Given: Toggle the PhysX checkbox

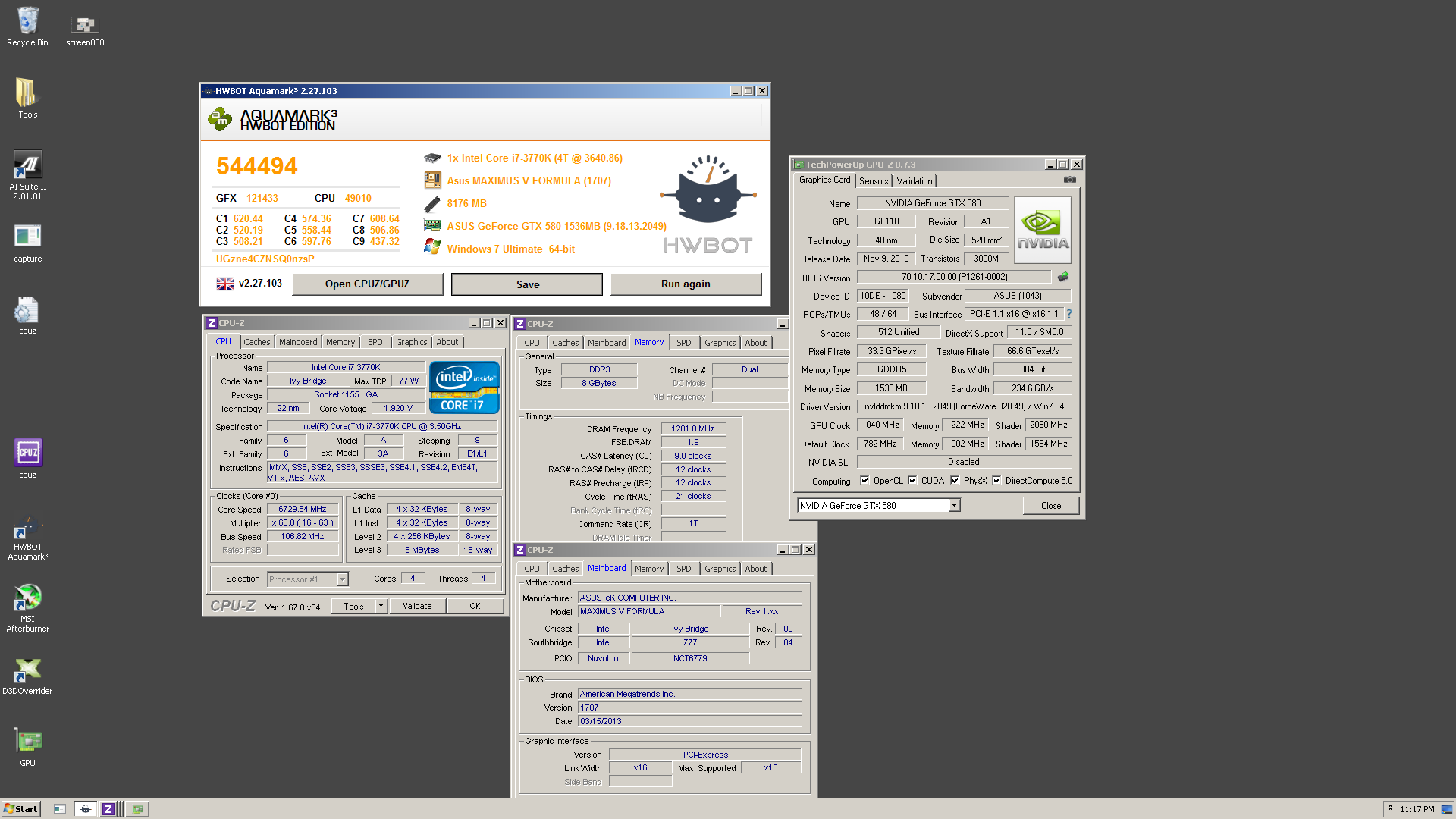Looking at the screenshot, I should pyautogui.click(x=955, y=481).
